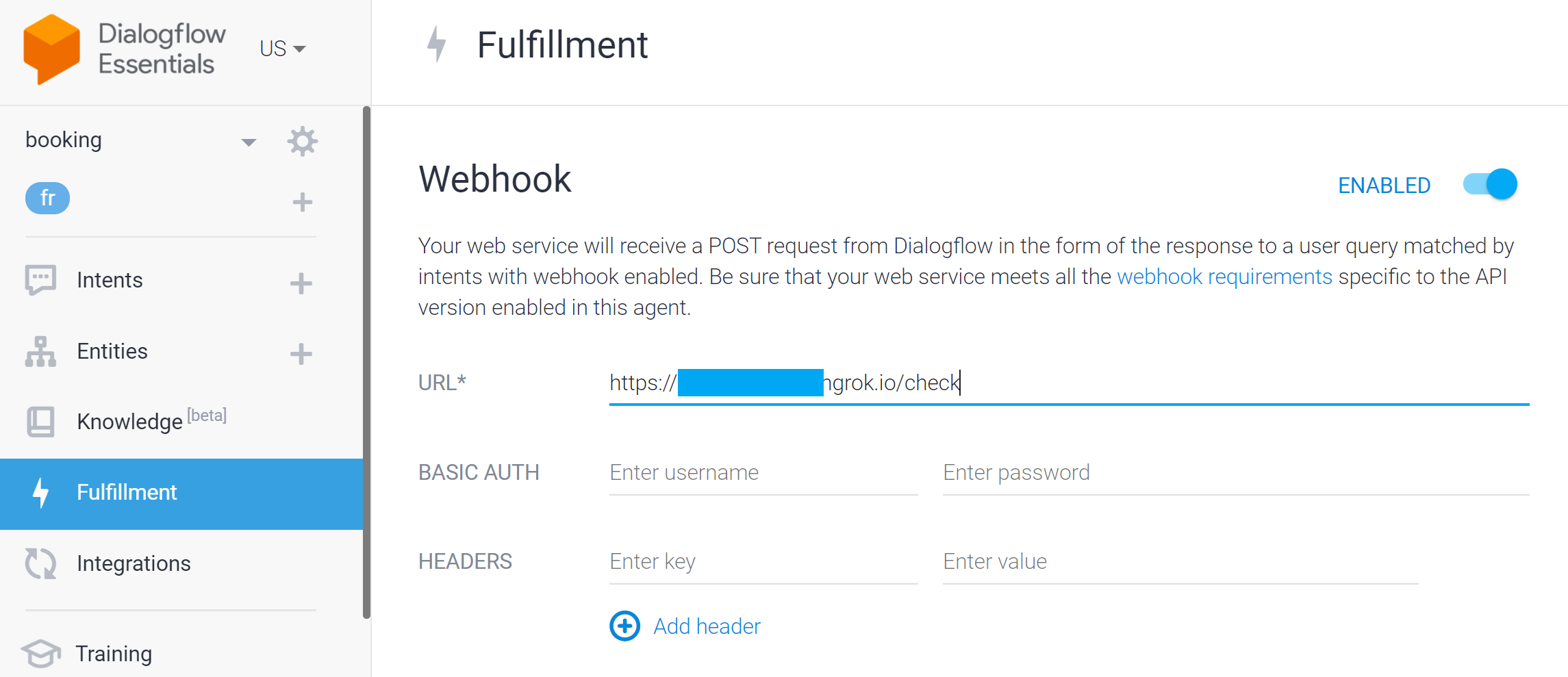Disable the Webhook enabled toggle
Image resolution: width=1568 pixels, height=677 pixels.
point(1491,185)
